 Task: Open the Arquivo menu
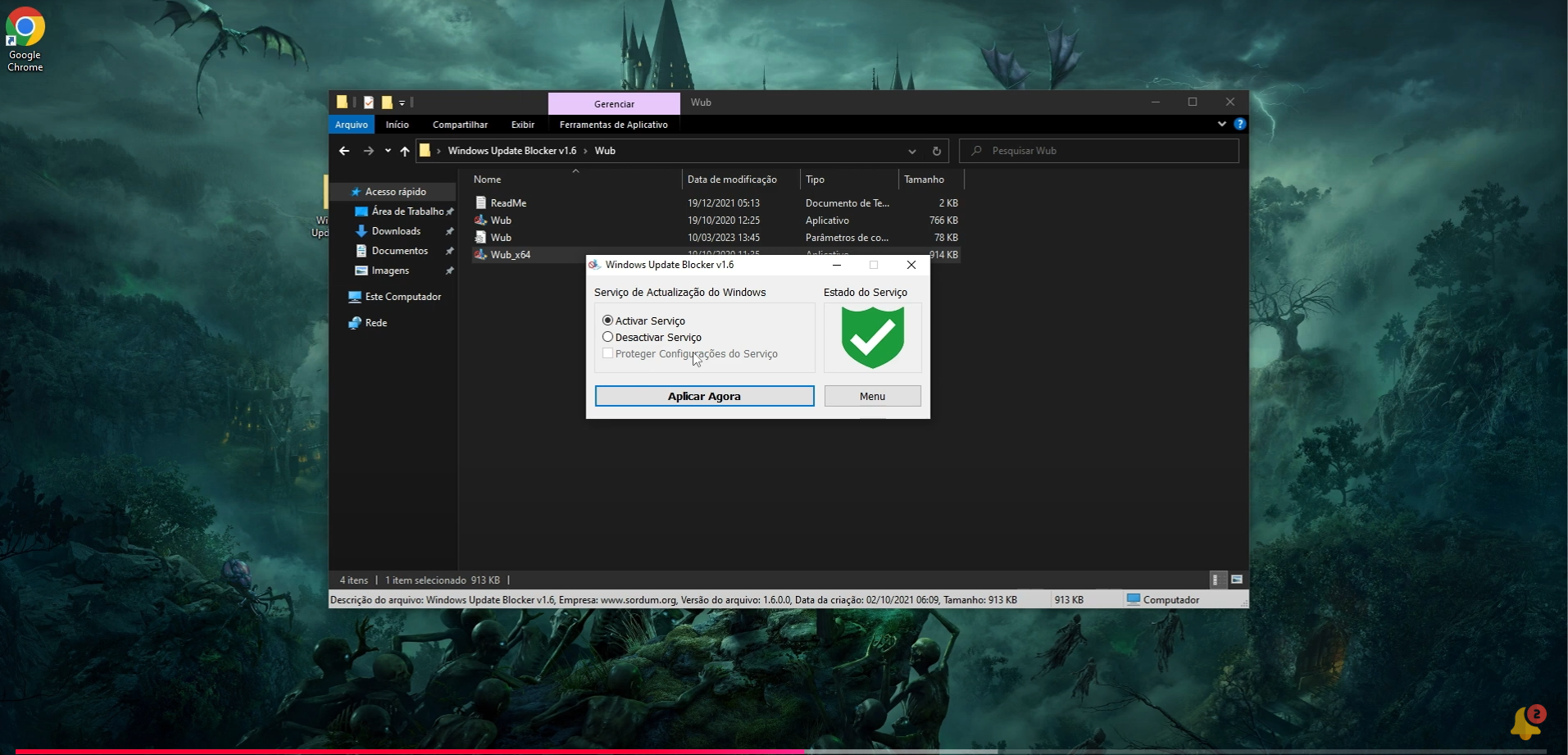(x=351, y=125)
